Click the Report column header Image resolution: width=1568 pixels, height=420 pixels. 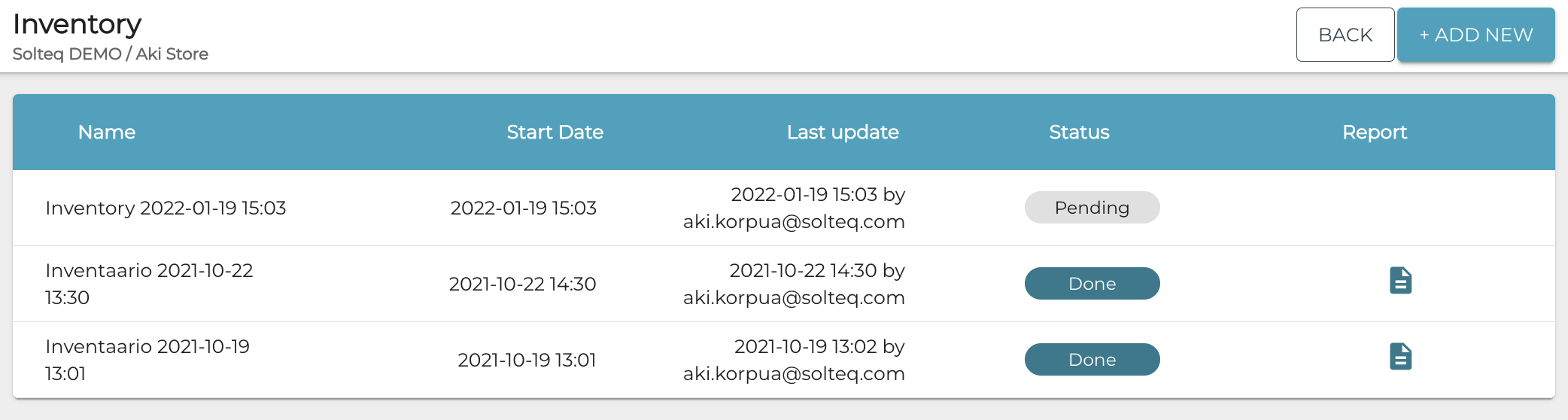point(1374,132)
